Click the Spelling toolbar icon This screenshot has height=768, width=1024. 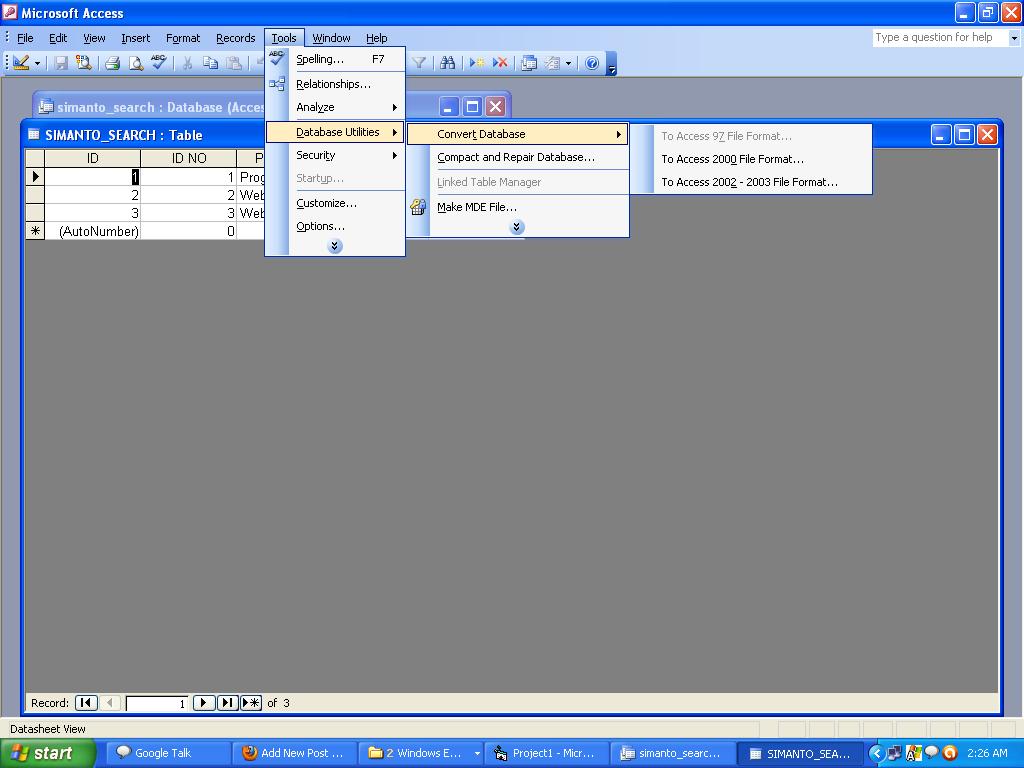tap(159, 63)
